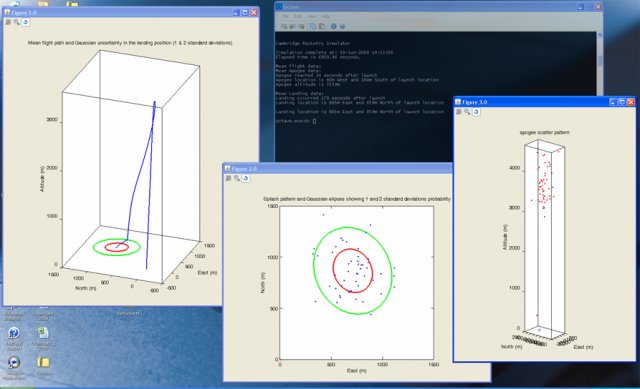Minimize the Octave window
The height and width of the screenshot is (389, 640).
click(580, 7)
